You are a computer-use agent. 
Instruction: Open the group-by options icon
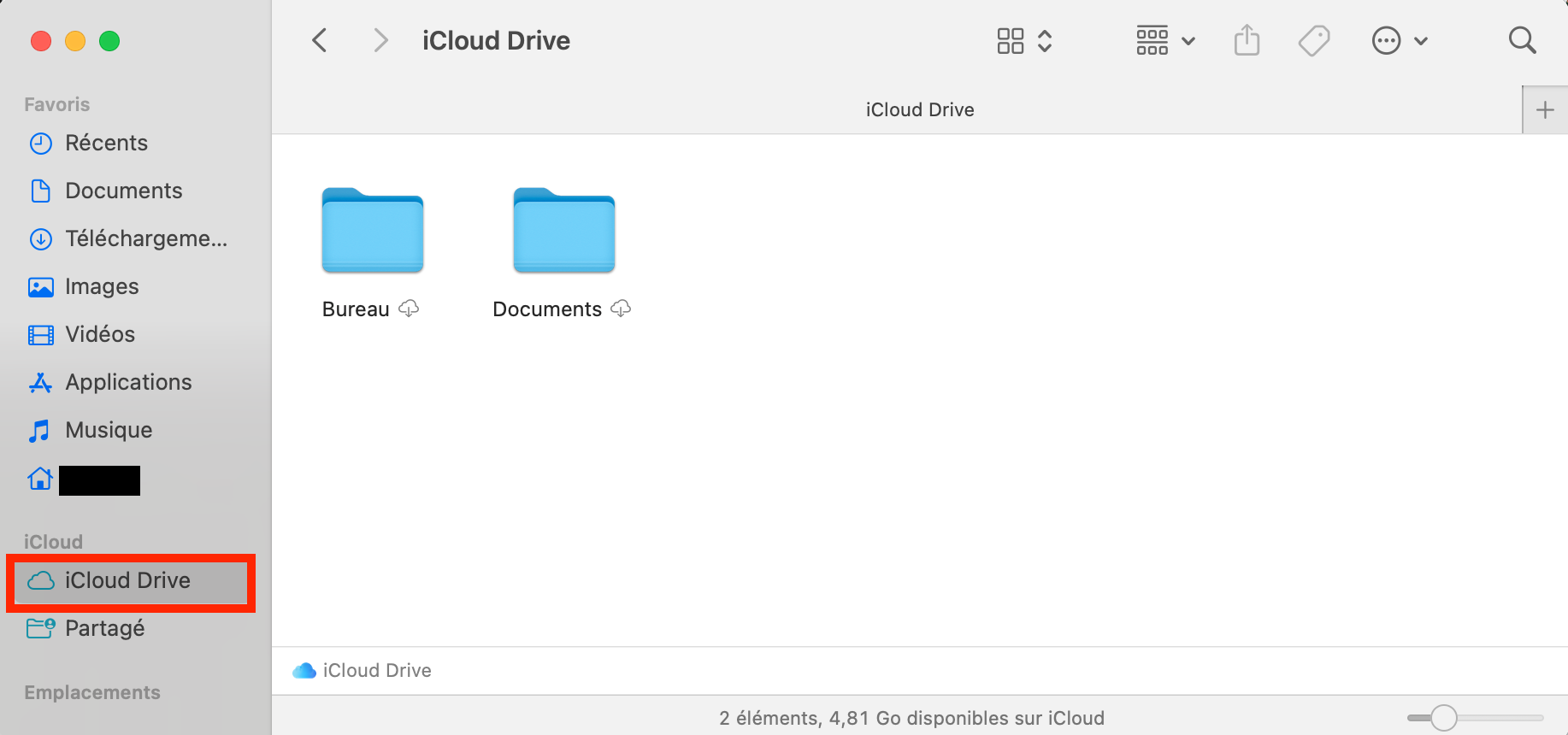click(1152, 40)
